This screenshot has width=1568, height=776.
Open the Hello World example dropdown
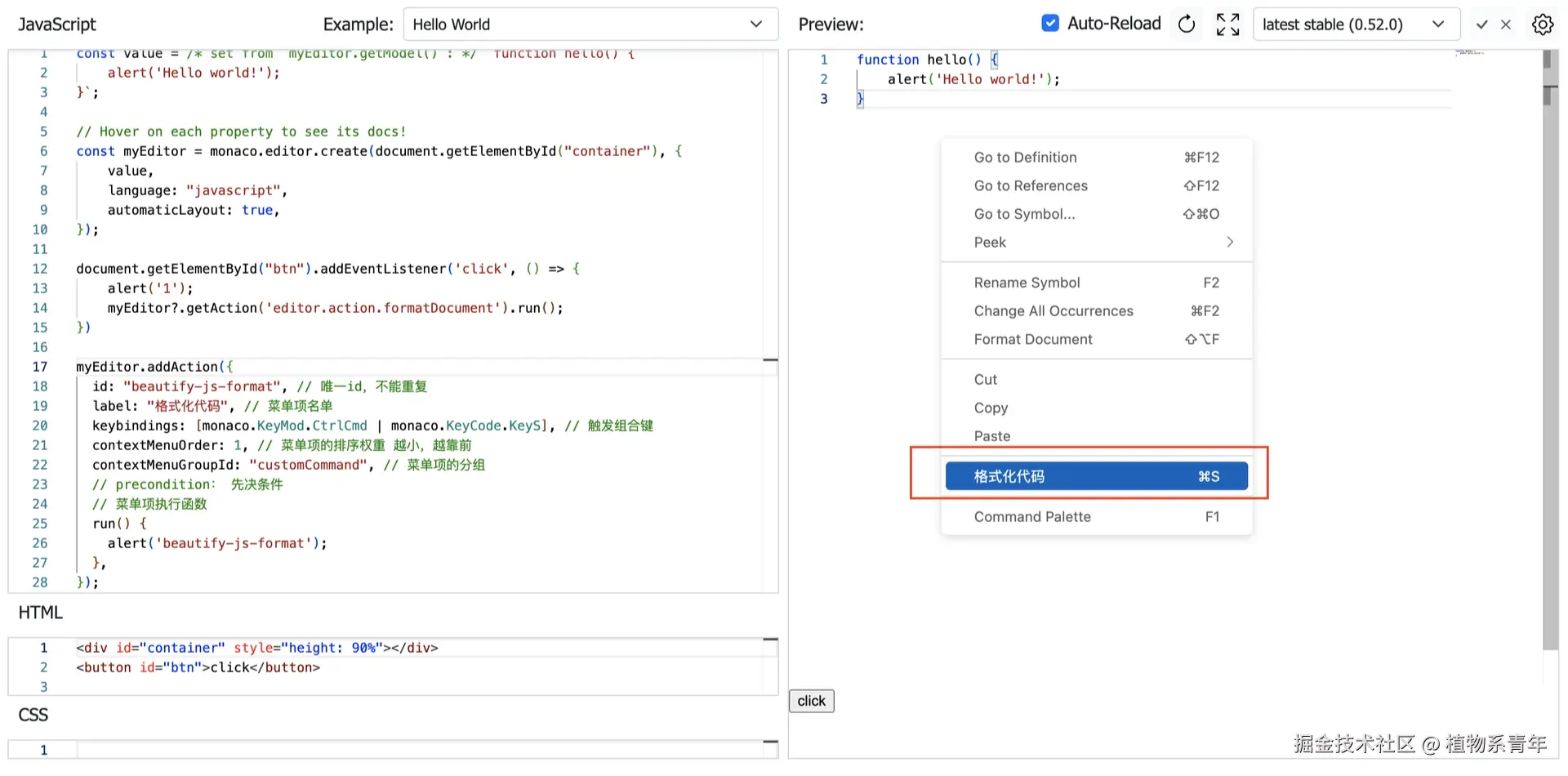point(590,25)
